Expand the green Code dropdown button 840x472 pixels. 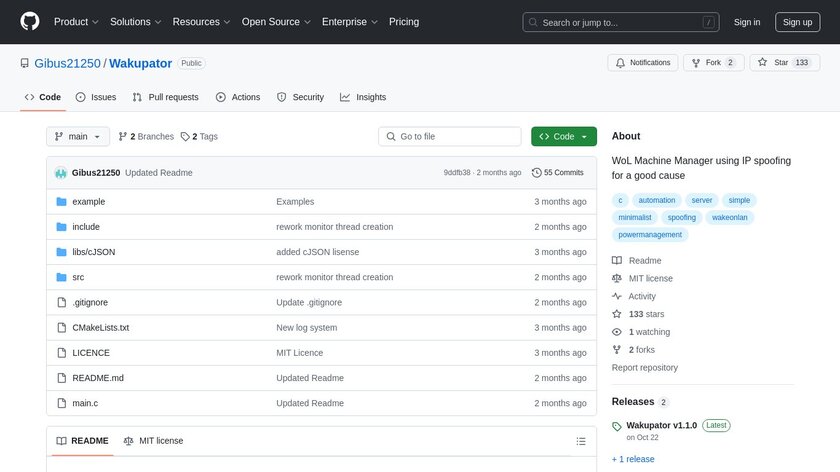[x=563, y=137]
